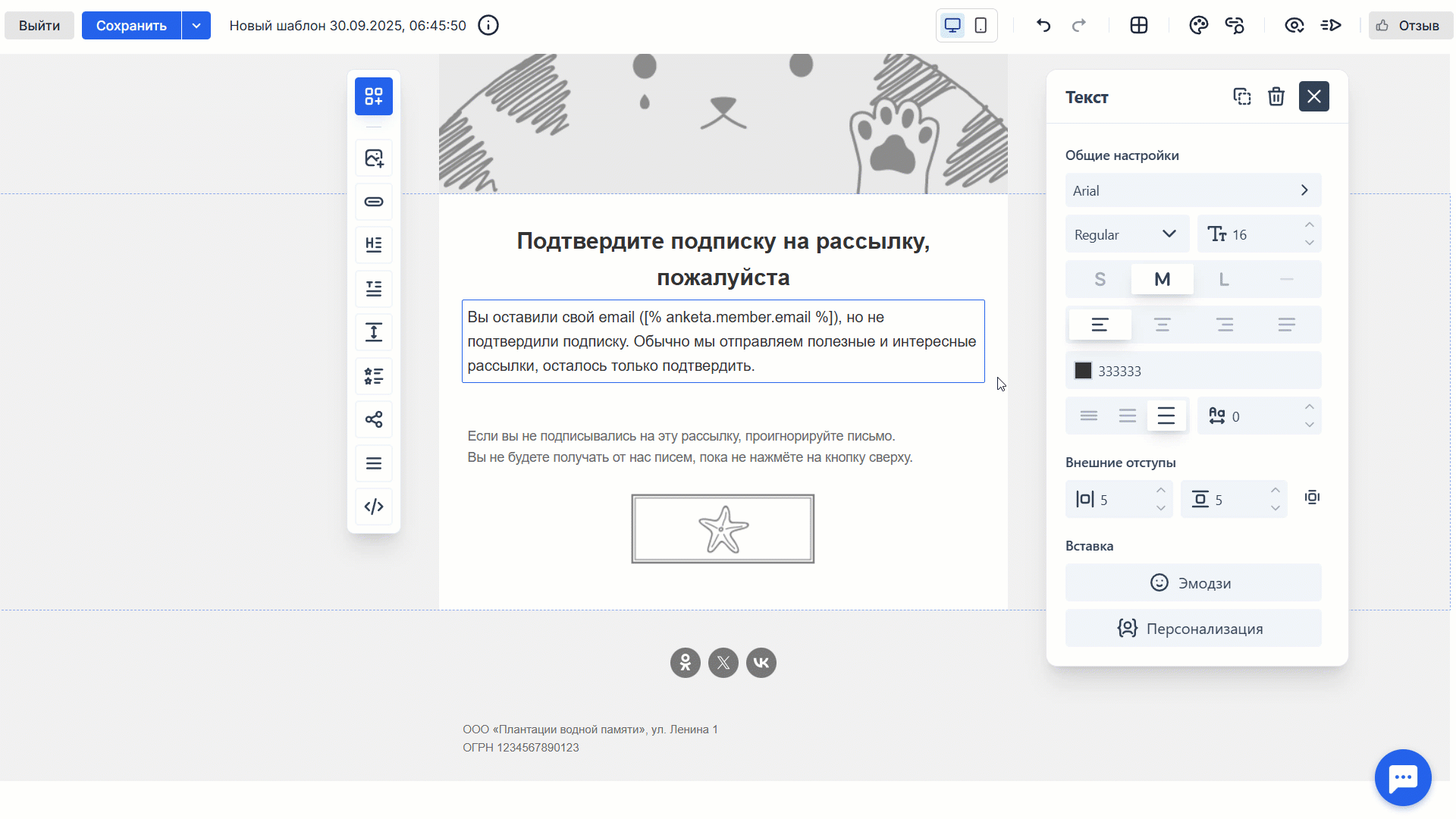The width and height of the screenshot is (1456, 819).
Task: Select size L for the text
Action: [1223, 279]
